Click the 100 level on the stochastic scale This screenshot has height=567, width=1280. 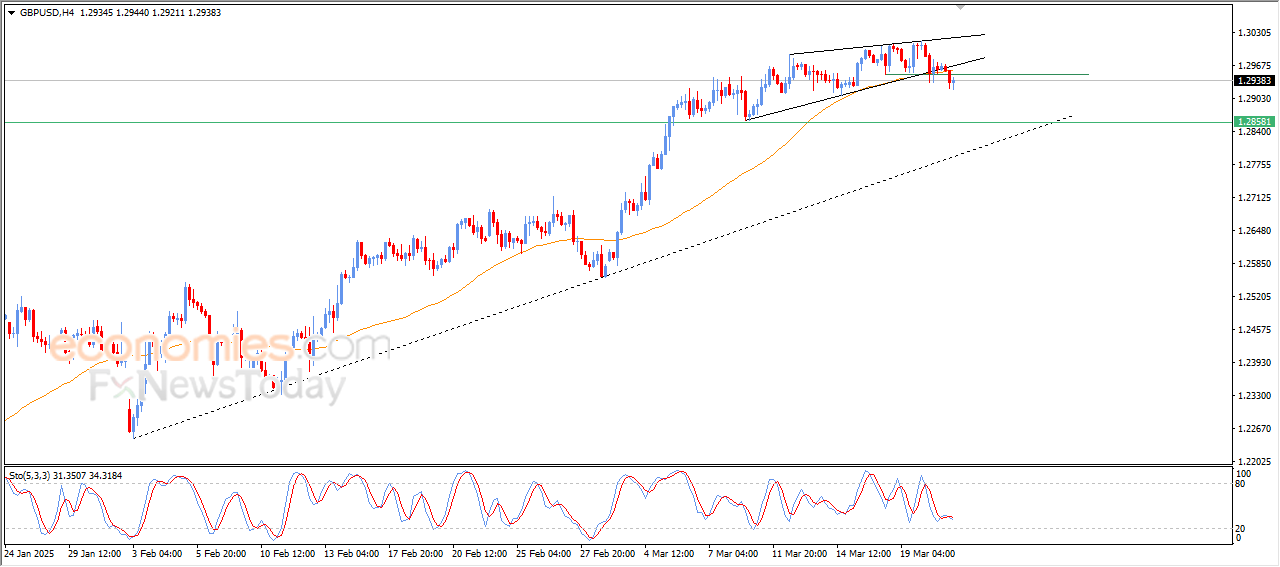(1244, 473)
